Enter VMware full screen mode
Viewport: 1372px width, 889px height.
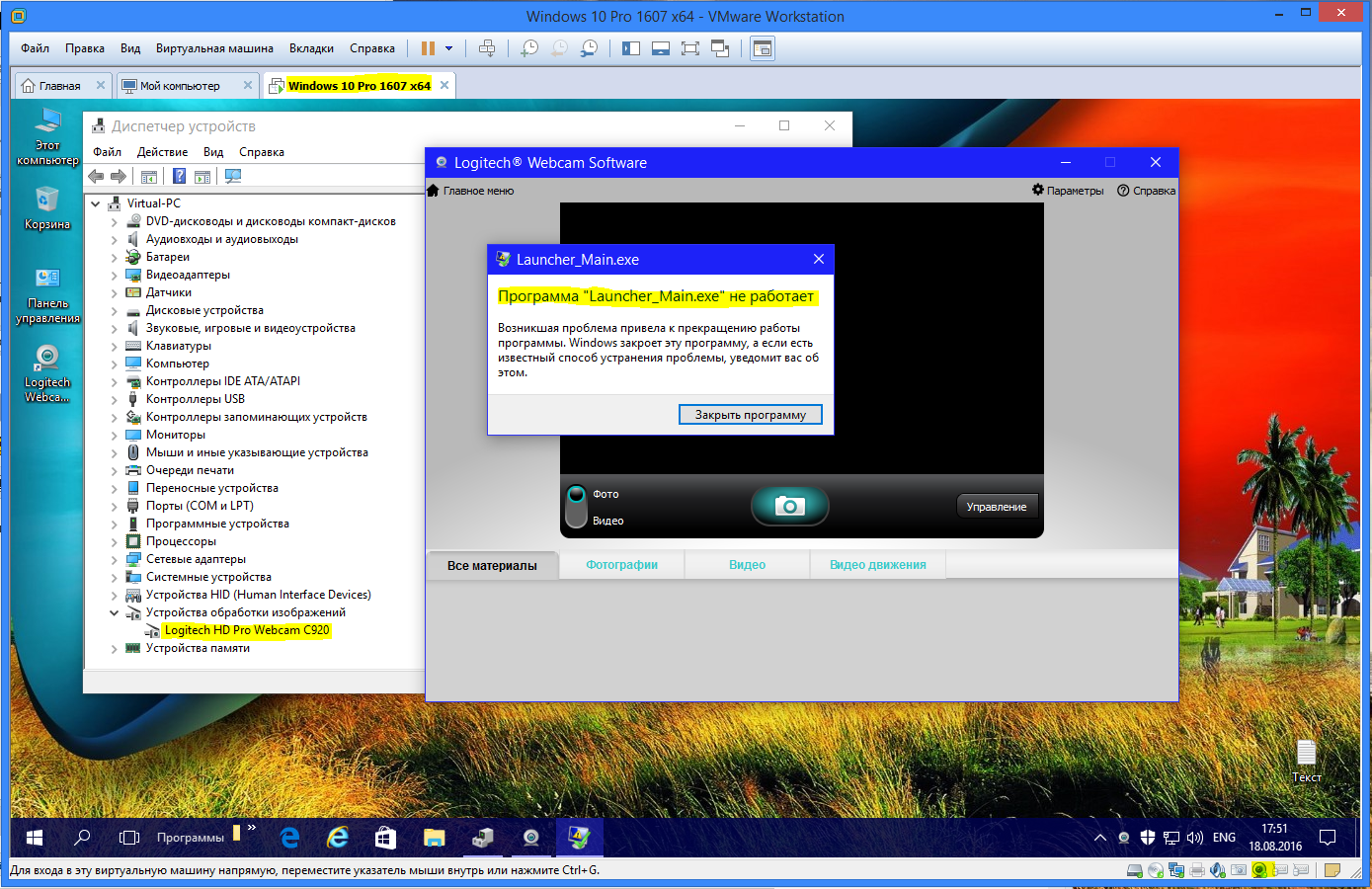[690, 48]
